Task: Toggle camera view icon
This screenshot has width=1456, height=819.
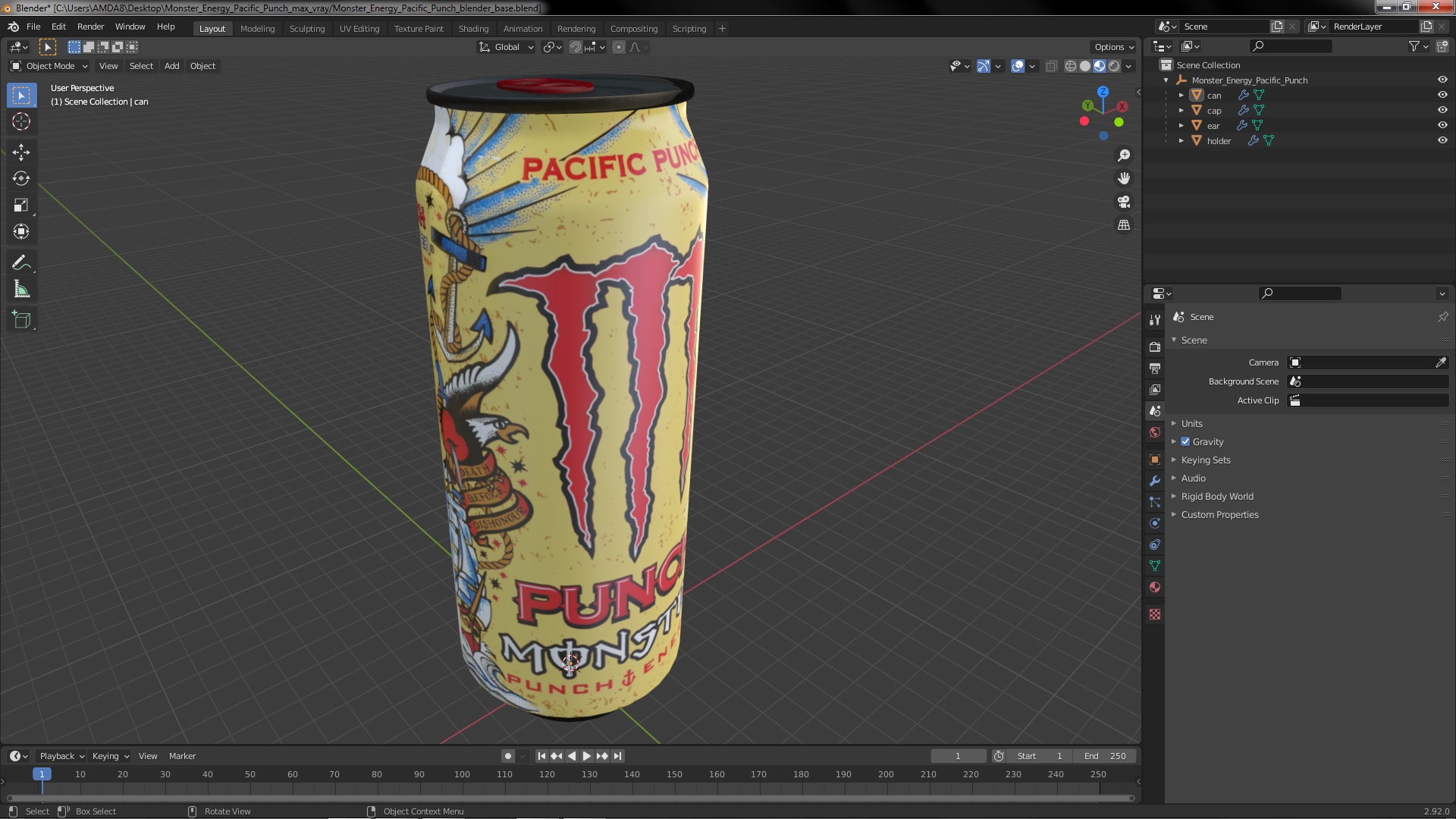Action: click(1124, 202)
